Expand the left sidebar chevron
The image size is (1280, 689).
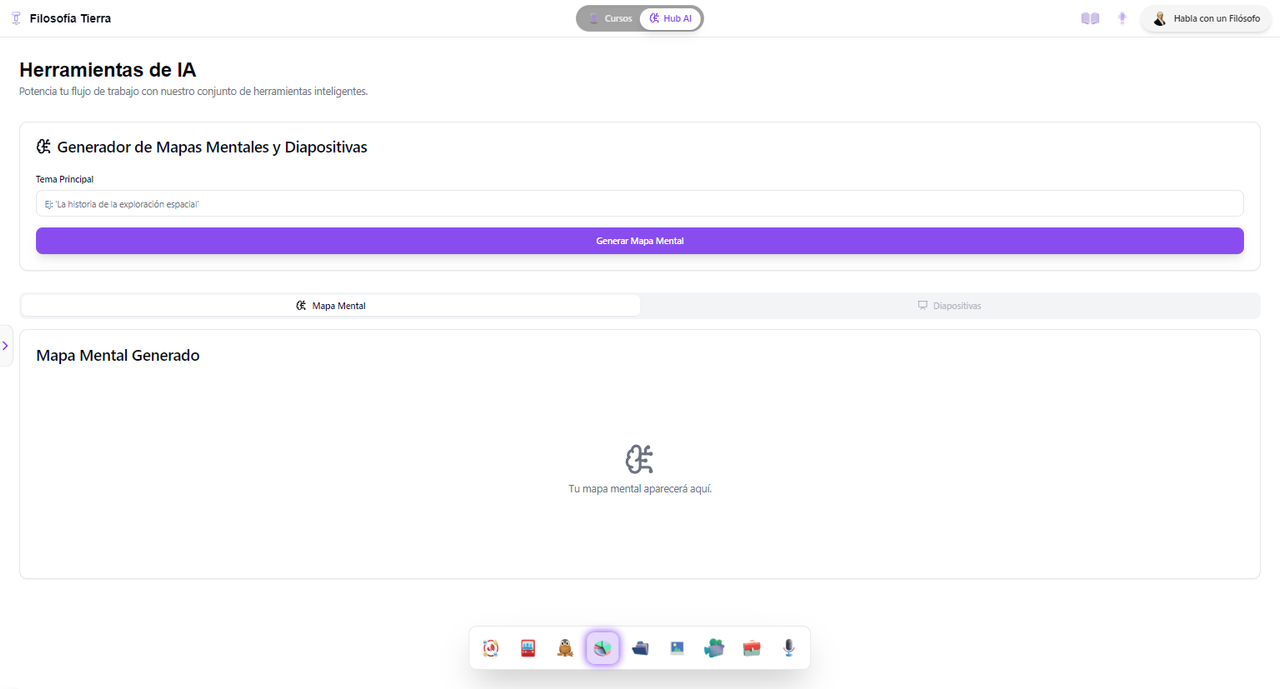point(5,346)
